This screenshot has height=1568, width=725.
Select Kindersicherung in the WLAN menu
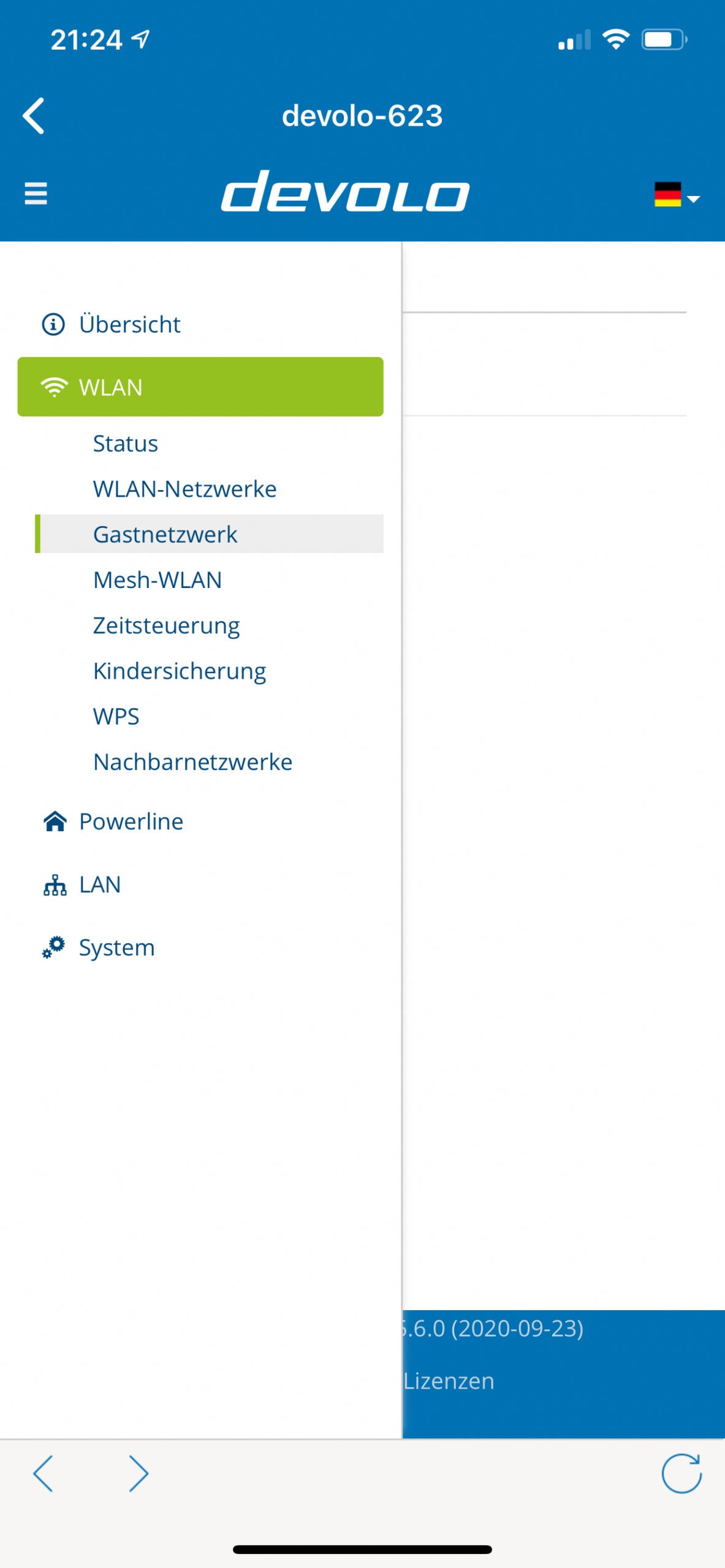pyautogui.click(x=179, y=671)
